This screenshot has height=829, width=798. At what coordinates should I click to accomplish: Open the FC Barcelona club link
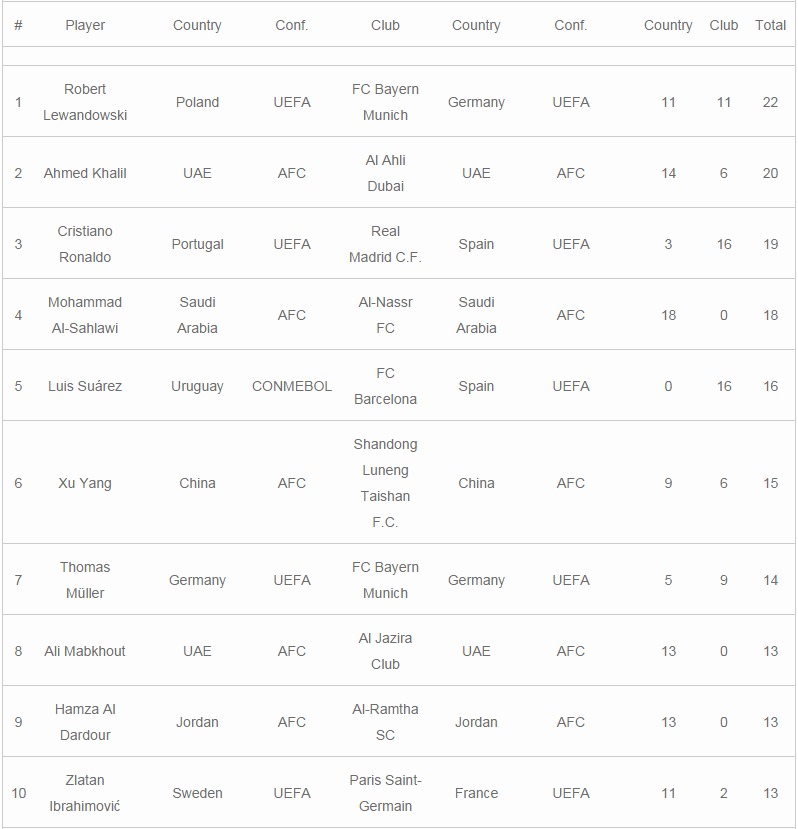pyautogui.click(x=385, y=386)
